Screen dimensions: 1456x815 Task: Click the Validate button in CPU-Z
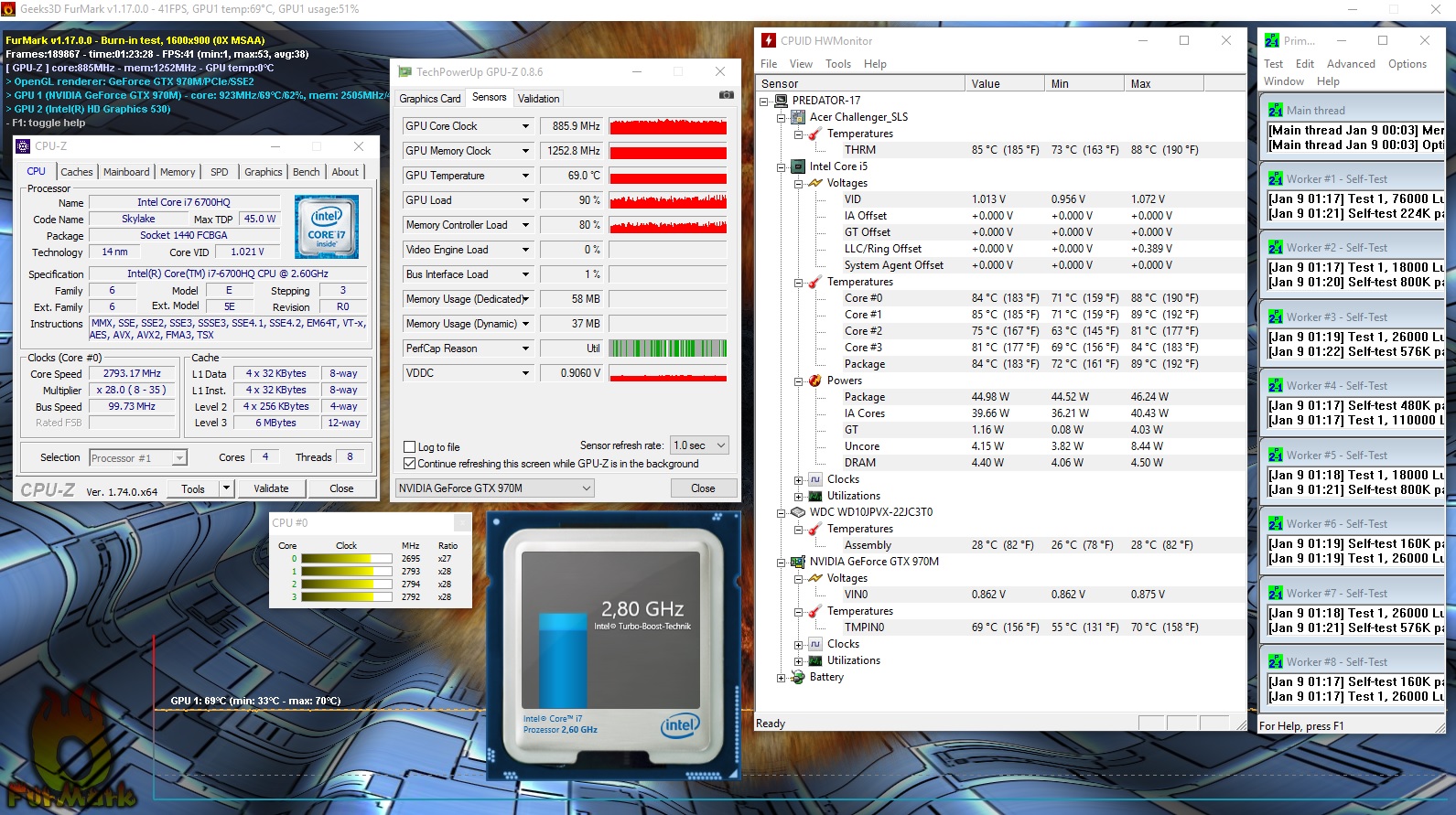[x=271, y=488]
